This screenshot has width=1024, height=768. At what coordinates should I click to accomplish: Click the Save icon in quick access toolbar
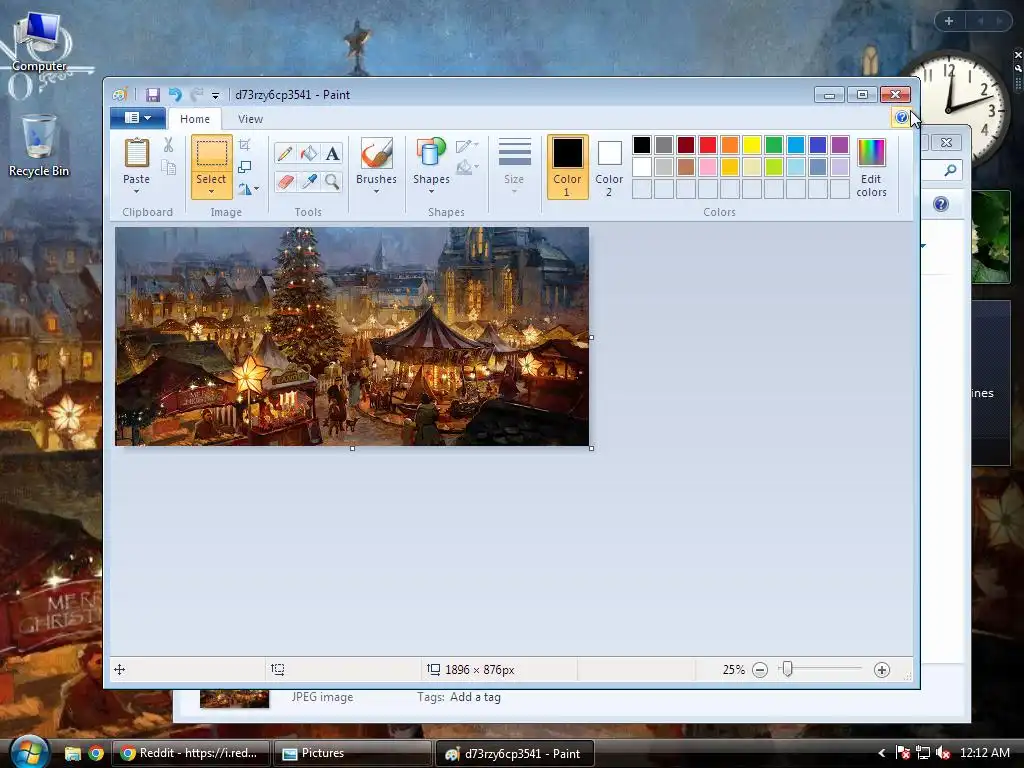pos(152,95)
